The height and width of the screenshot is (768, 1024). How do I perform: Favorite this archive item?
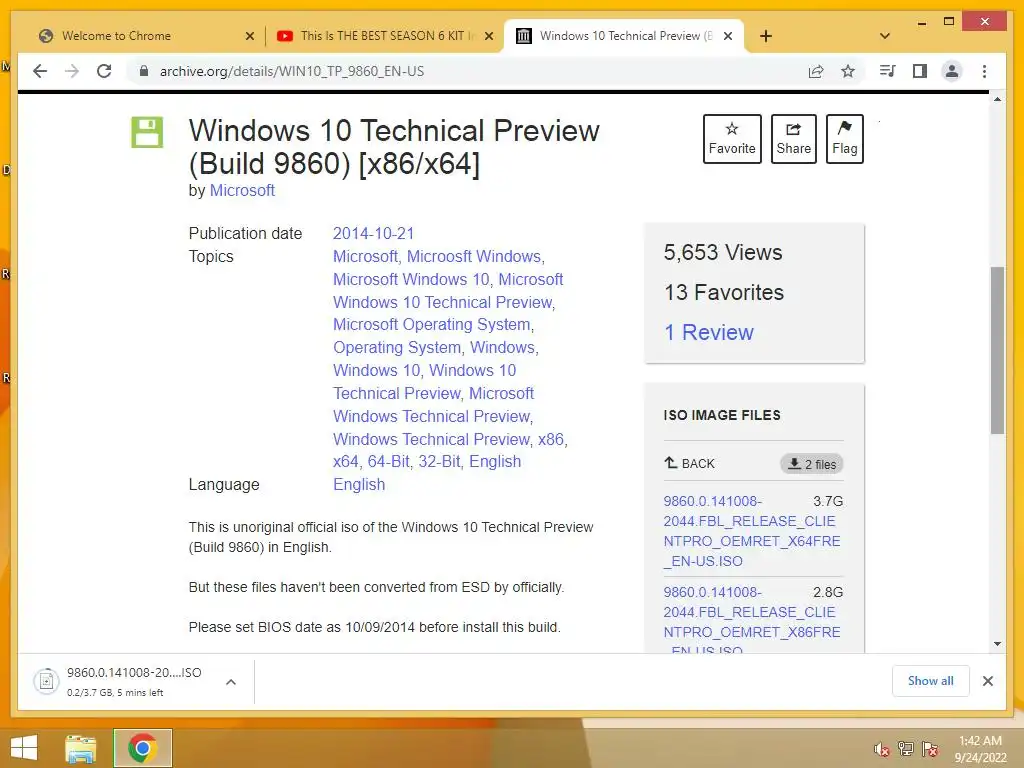pos(732,138)
